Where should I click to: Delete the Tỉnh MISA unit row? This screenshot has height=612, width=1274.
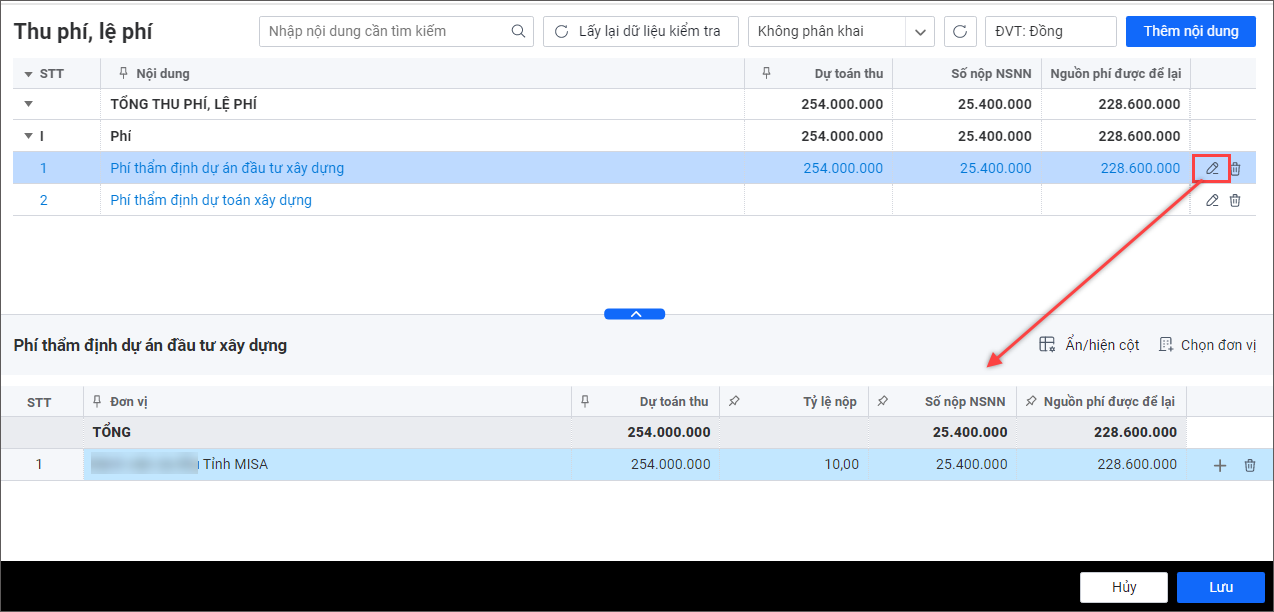pos(1249,465)
